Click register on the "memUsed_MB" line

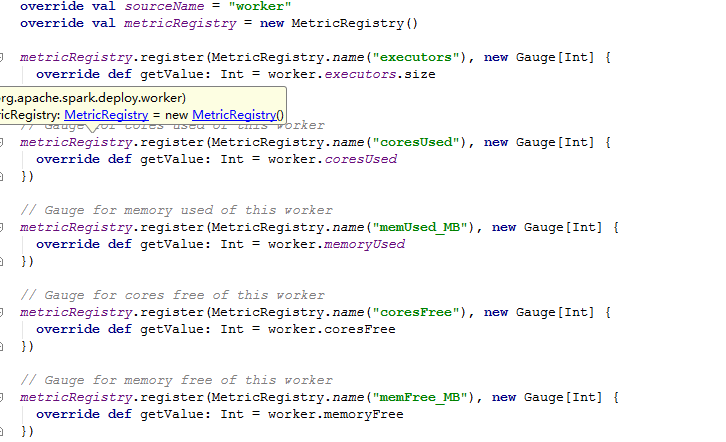click(x=172, y=227)
